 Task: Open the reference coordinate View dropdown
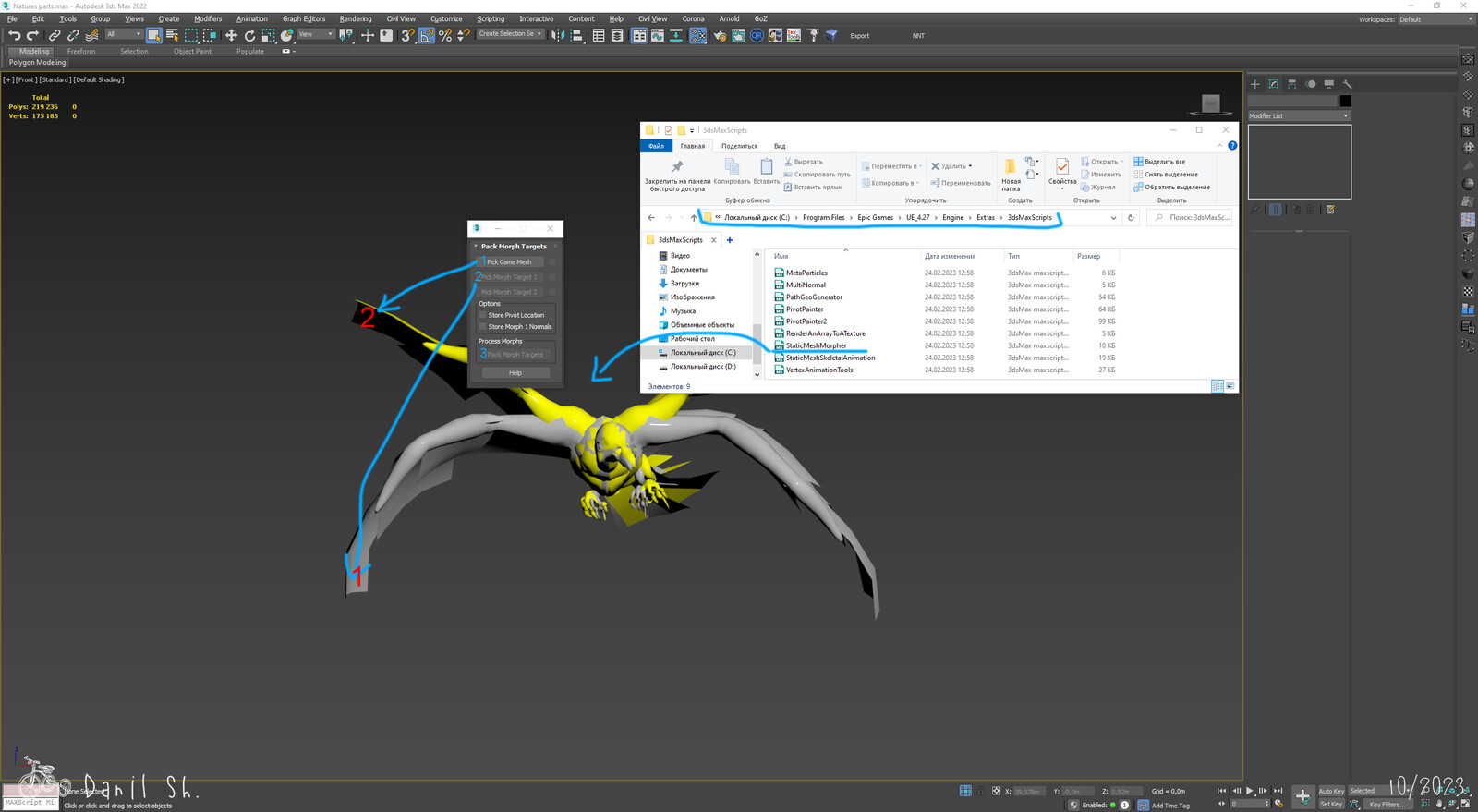316,34
